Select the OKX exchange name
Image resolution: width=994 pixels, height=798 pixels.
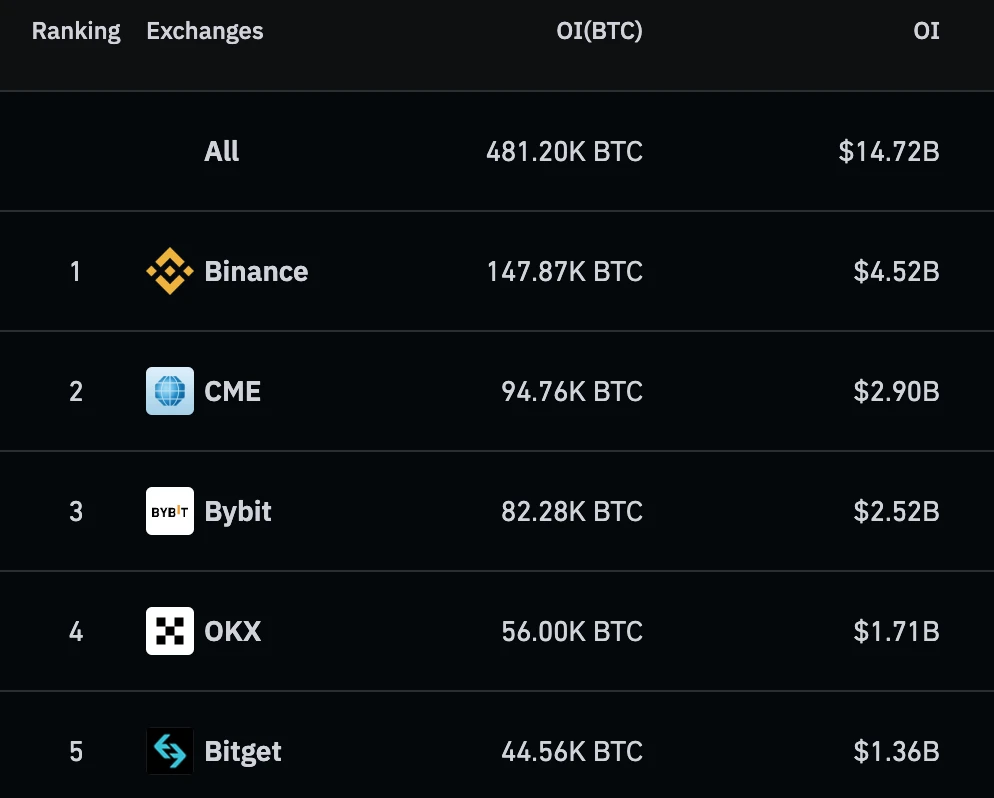pos(233,631)
